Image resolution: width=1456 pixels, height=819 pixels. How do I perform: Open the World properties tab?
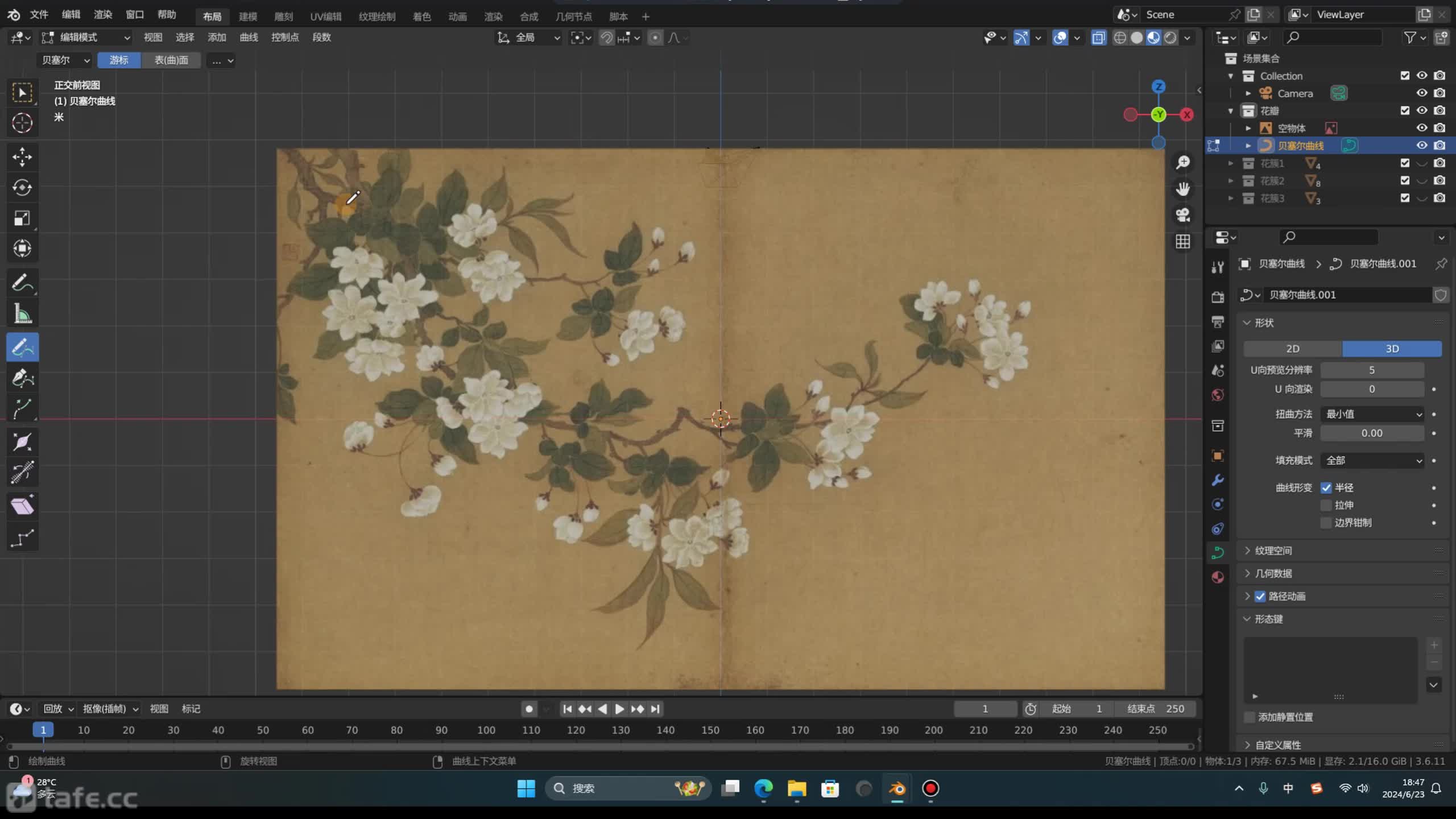tap(1218, 395)
